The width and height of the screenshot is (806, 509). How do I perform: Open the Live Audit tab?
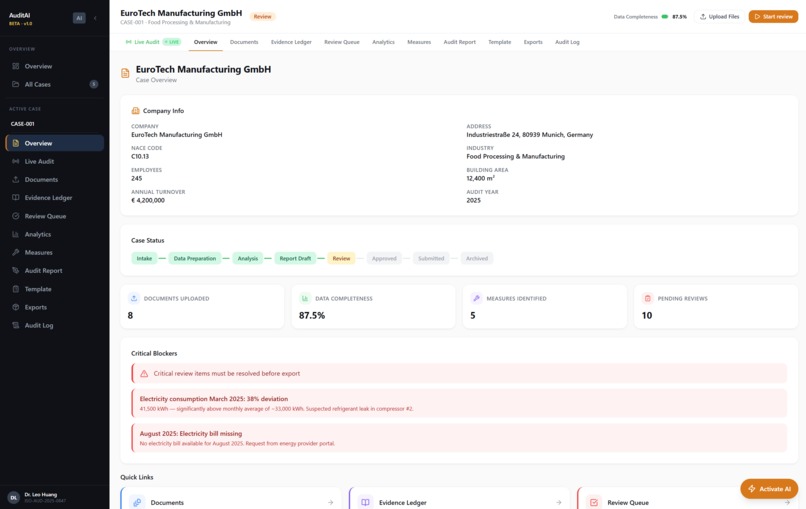point(153,42)
